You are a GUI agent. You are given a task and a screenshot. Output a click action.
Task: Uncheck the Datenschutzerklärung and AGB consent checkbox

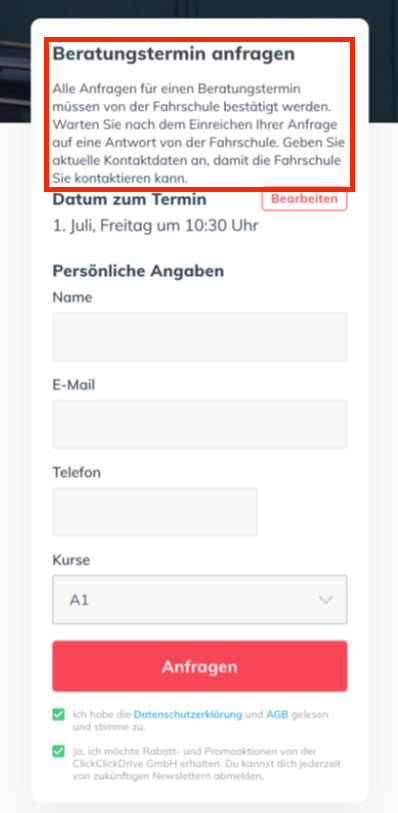coord(59,715)
